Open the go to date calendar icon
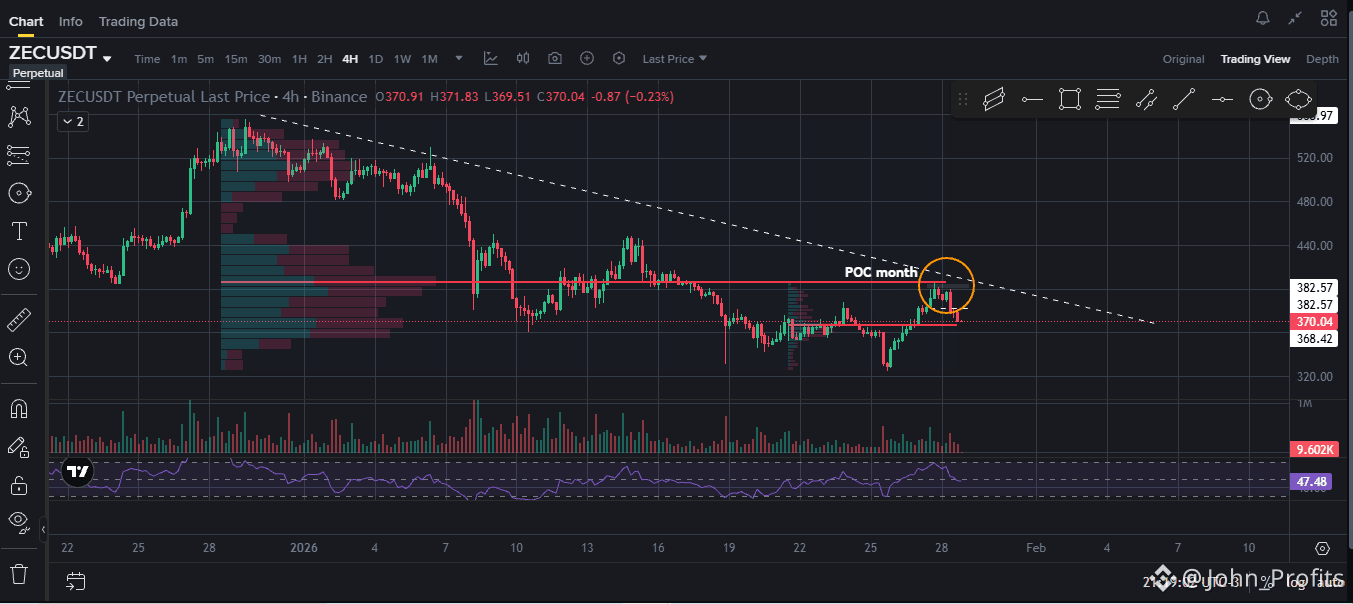The width and height of the screenshot is (1353, 604). coord(76,580)
